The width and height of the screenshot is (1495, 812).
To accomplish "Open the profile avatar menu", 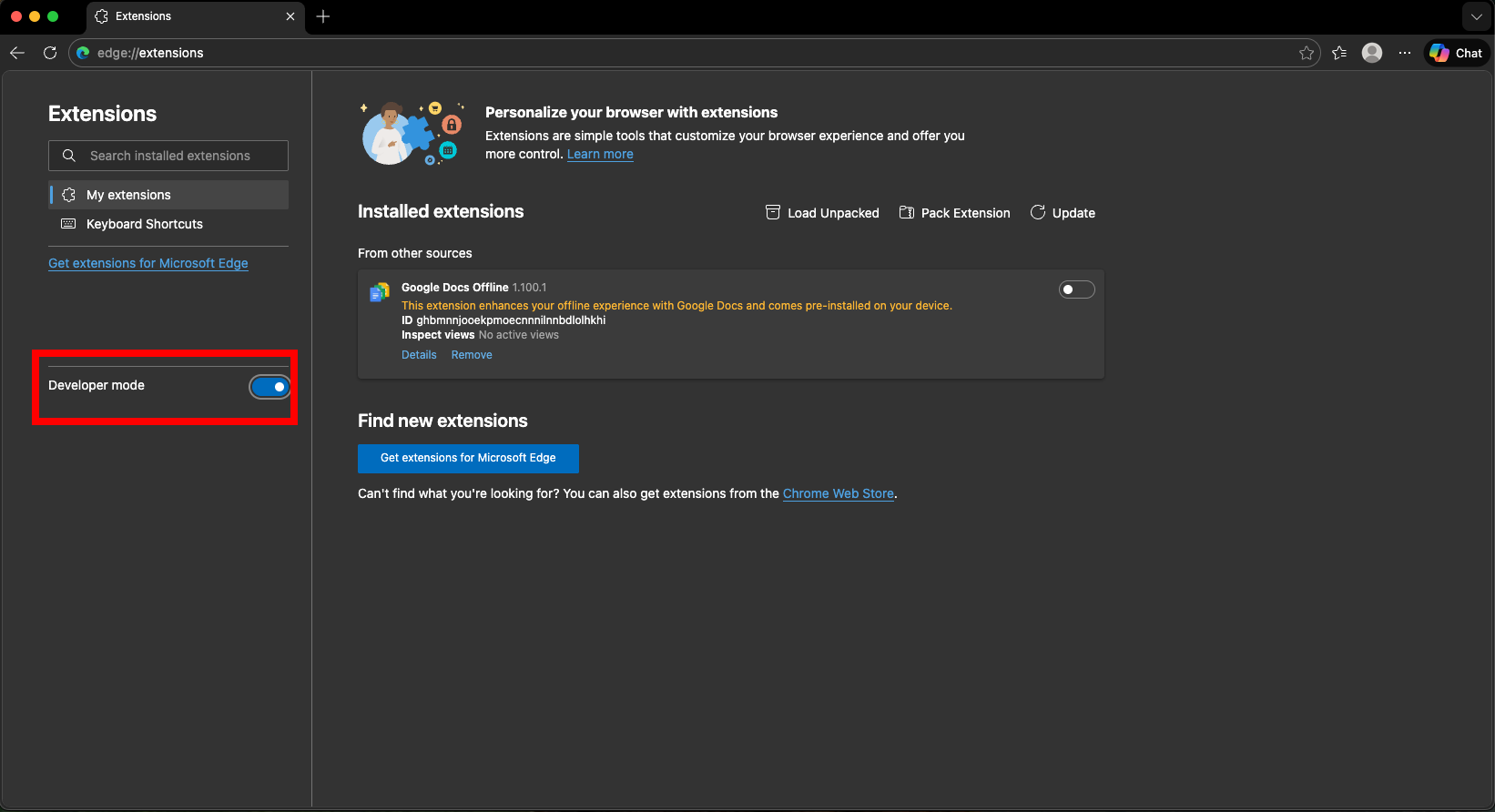I will [1372, 53].
